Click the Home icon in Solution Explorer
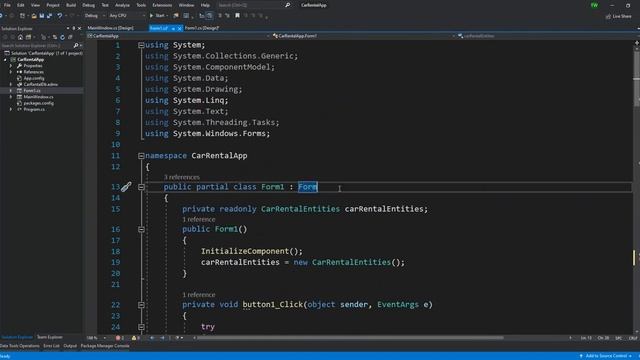The height and width of the screenshot is (360, 640). [x=20, y=37]
